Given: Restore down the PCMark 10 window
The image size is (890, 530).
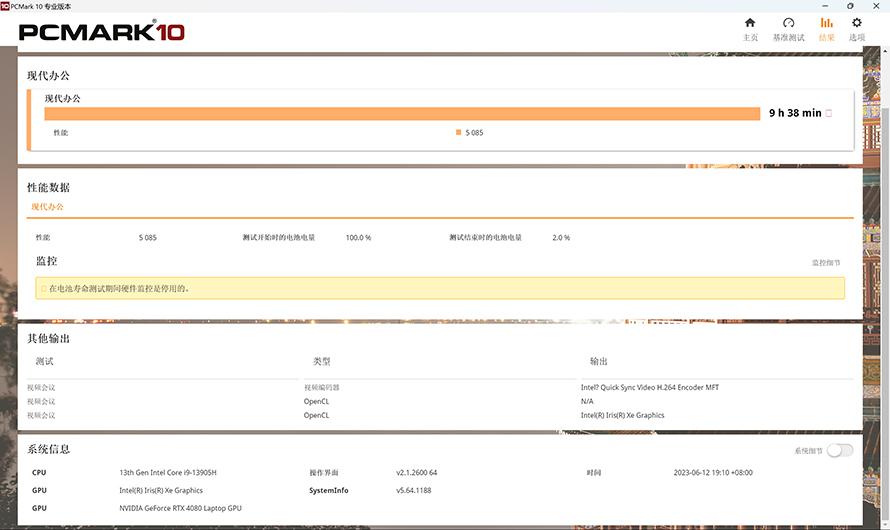Looking at the screenshot, I should [x=850, y=6].
